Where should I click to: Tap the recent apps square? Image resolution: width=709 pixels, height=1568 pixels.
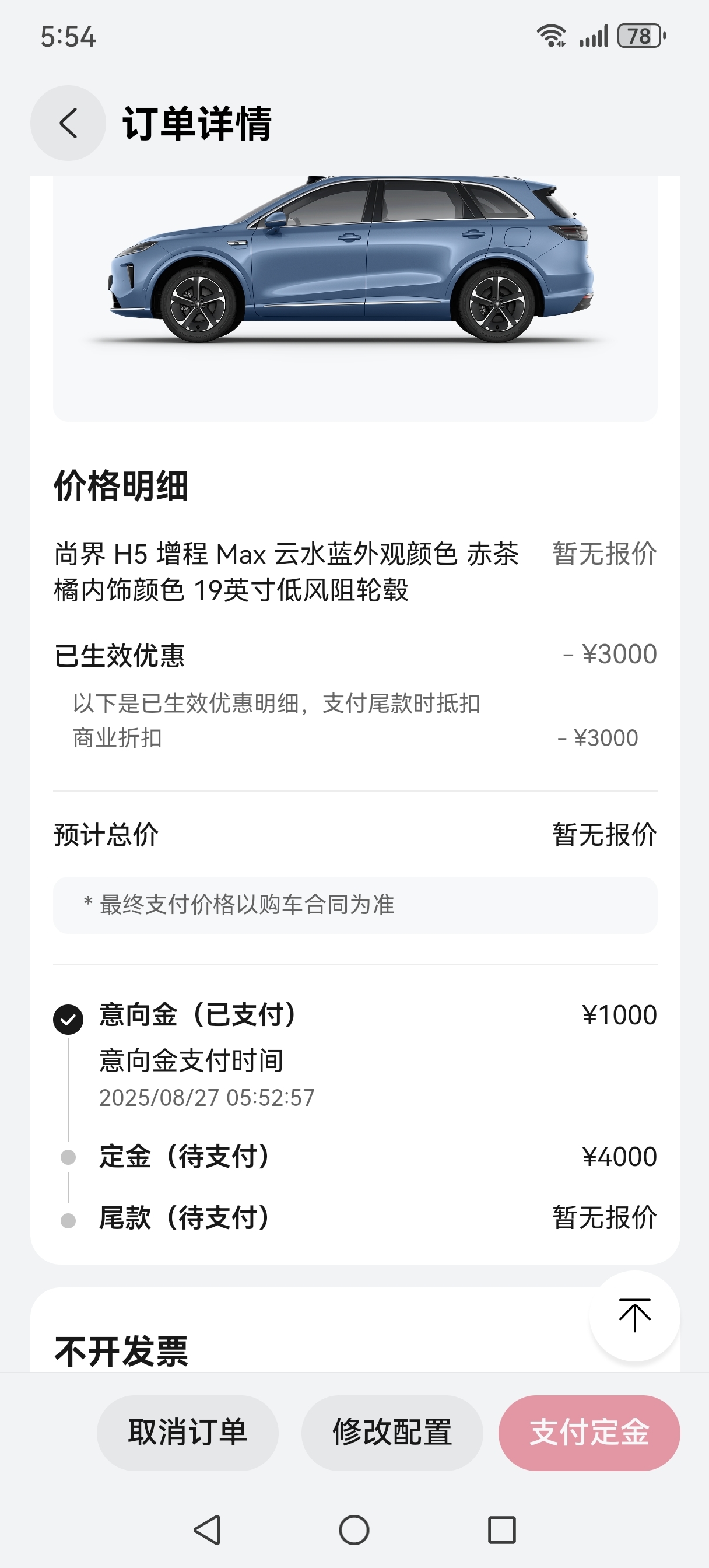pos(502,1529)
